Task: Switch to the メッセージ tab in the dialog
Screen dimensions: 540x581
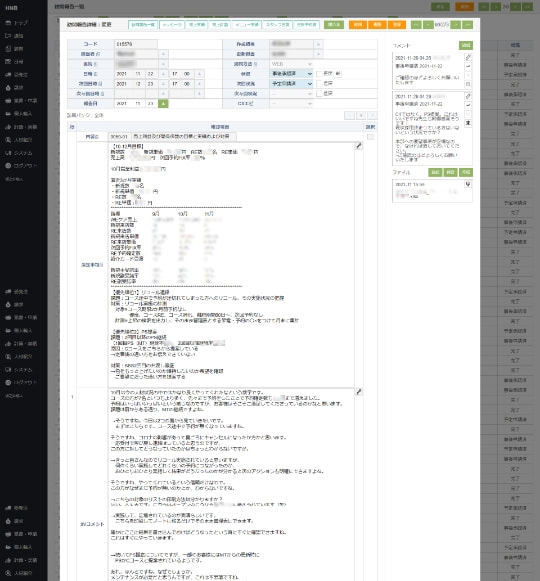Action: tap(172, 24)
